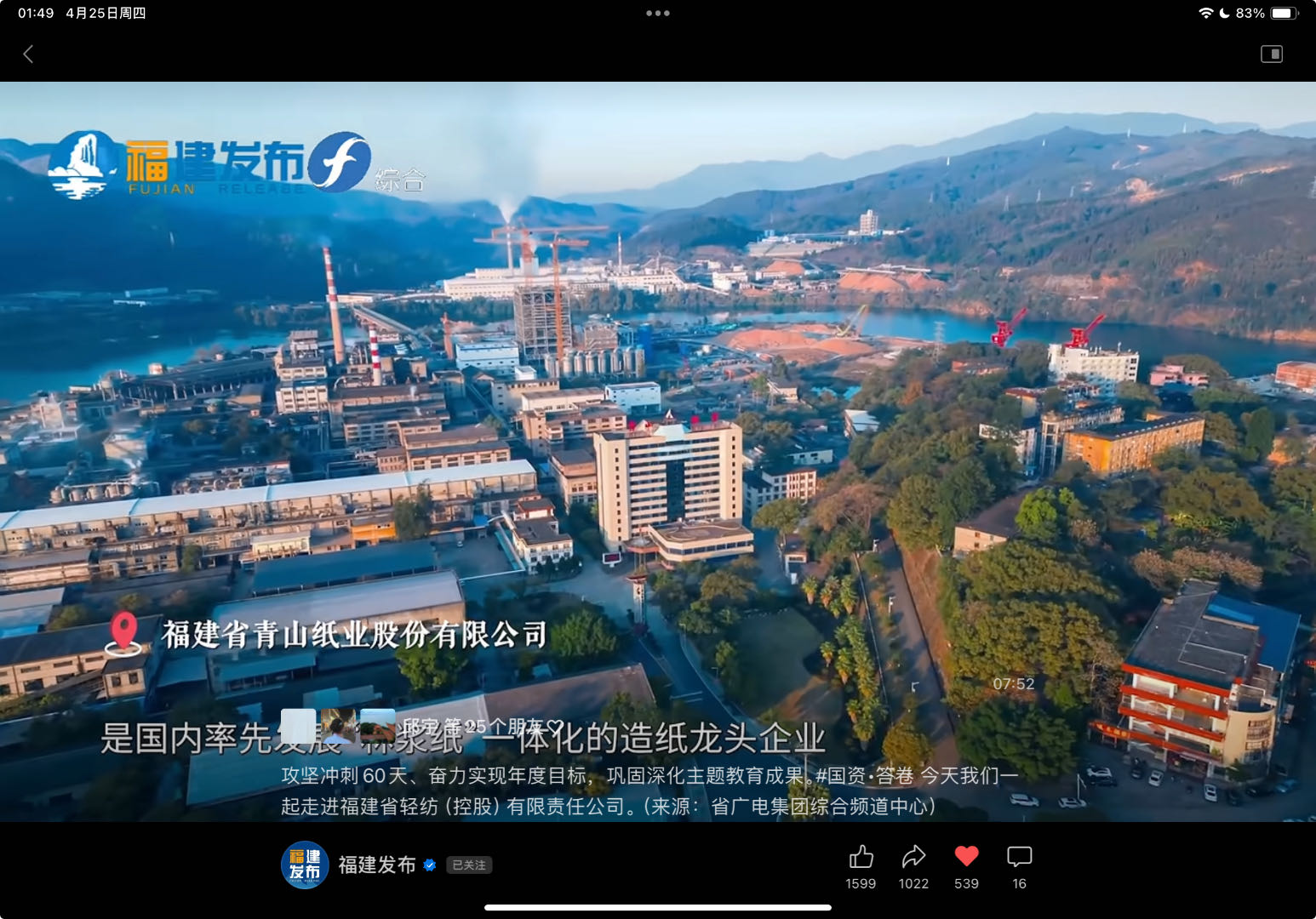Screen dimensions: 1316x919
Task: Open comments via the speech bubble icon
Action: click(x=1019, y=856)
